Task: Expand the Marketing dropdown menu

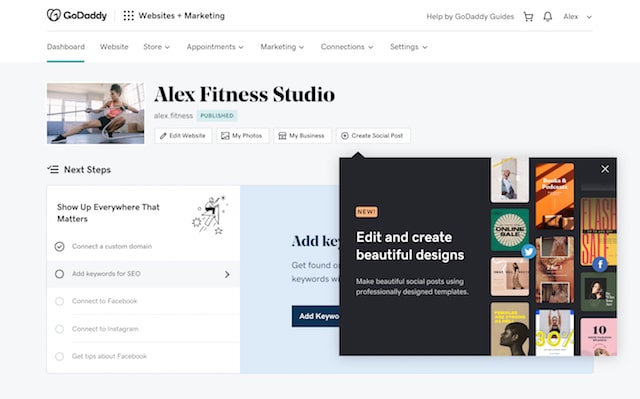Action: pyautogui.click(x=282, y=47)
